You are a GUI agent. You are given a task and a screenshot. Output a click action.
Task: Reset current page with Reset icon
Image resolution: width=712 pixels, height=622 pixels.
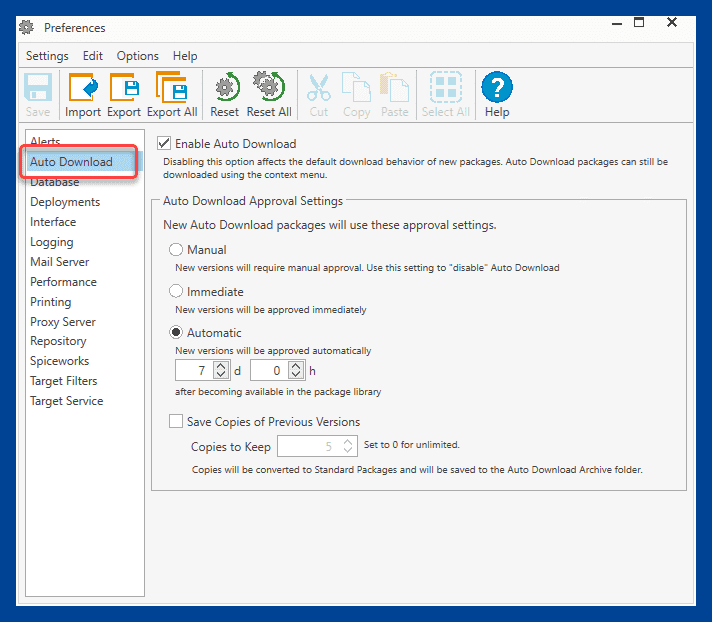[x=225, y=87]
